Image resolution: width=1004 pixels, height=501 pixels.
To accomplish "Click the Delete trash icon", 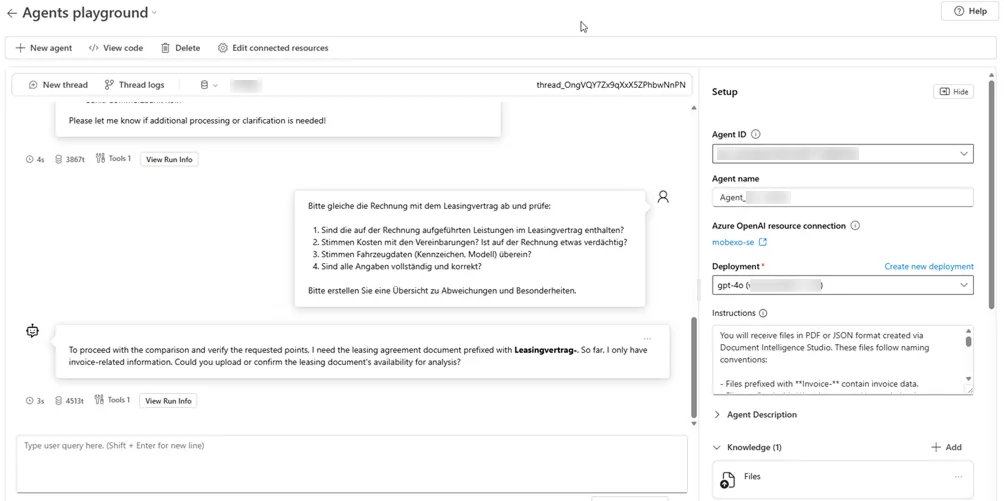I will [166, 48].
